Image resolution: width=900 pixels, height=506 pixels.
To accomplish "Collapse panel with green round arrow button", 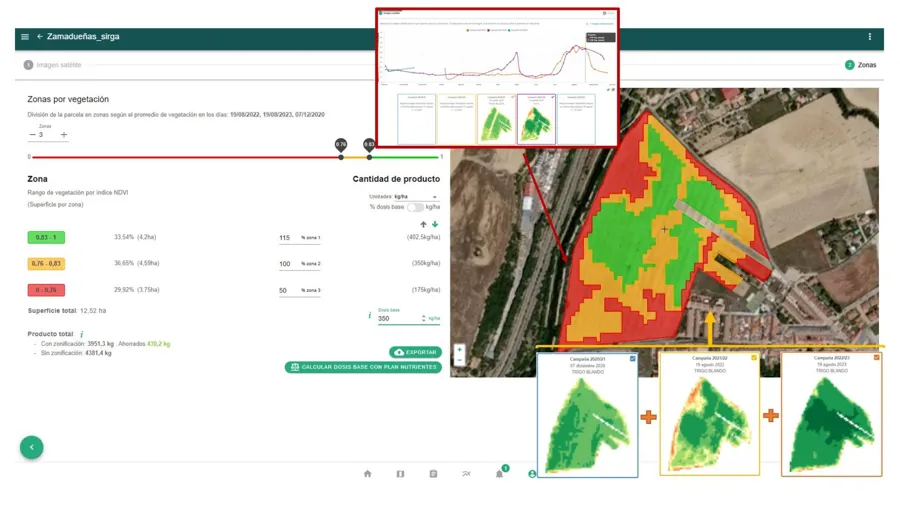I will point(32,447).
